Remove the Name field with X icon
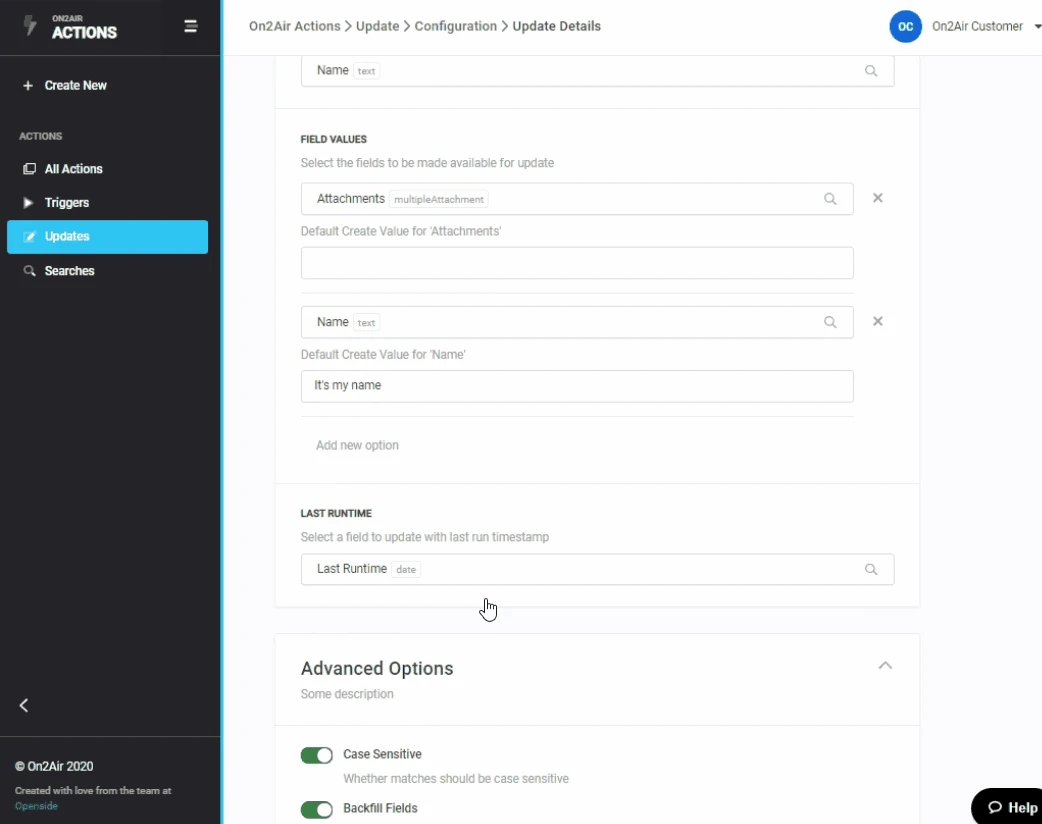1042x824 pixels. click(x=877, y=322)
